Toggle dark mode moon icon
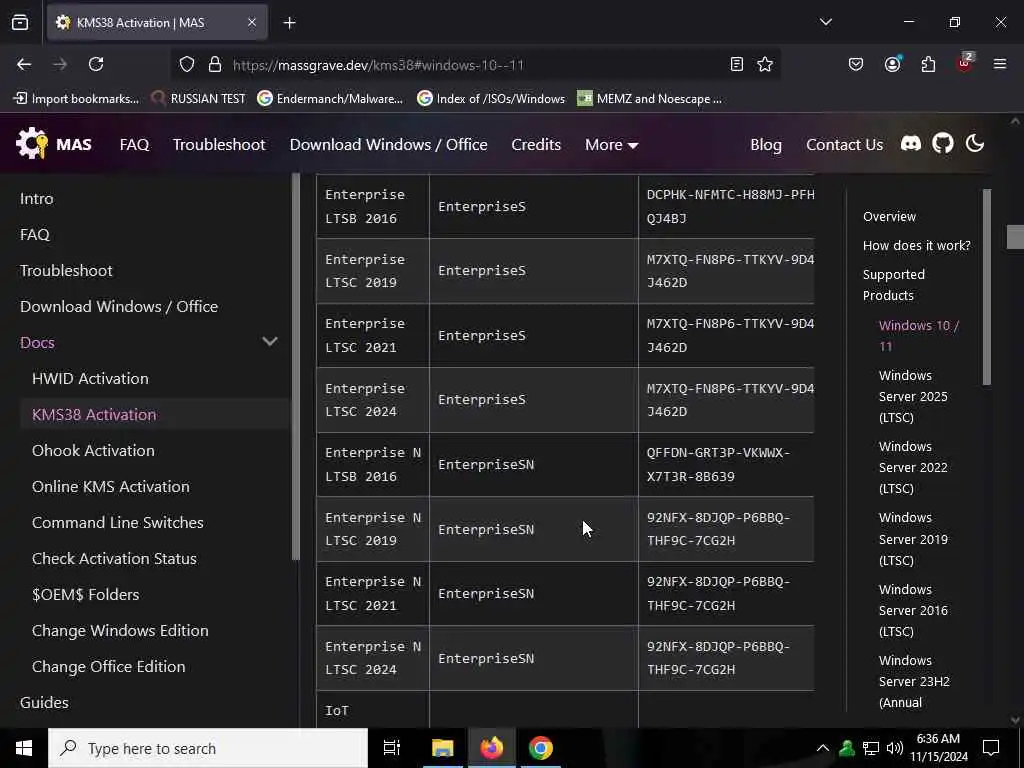The image size is (1024, 768). (x=974, y=144)
